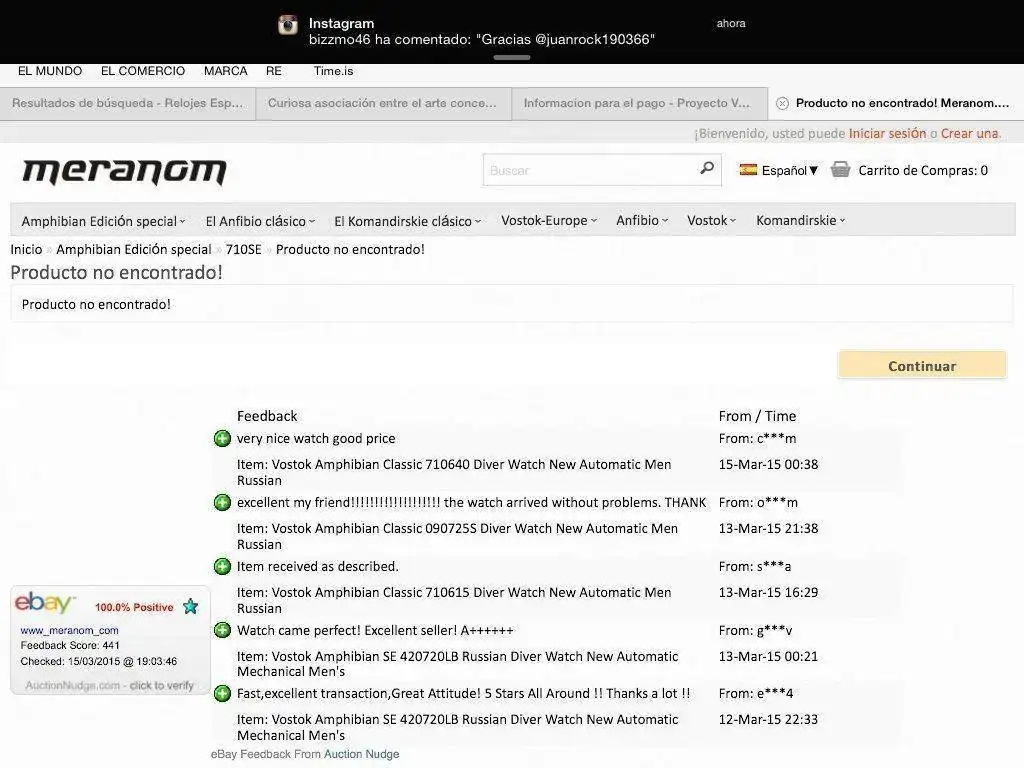
Task: Expand the 'Amphibian Edición special' menu
Action: [x=103, y=221]
